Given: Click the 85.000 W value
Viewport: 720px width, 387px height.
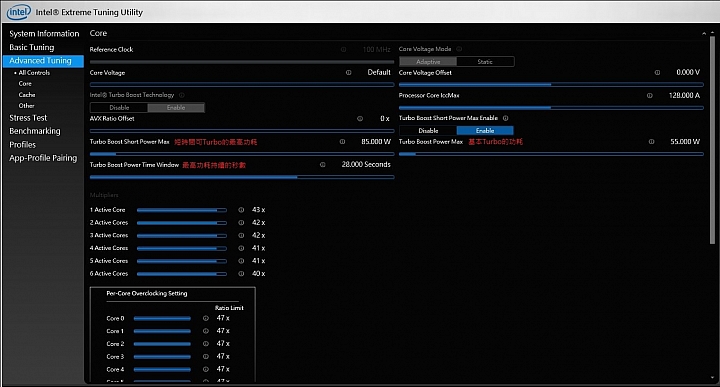Looking at the screenshot, I should click(376, 142).
